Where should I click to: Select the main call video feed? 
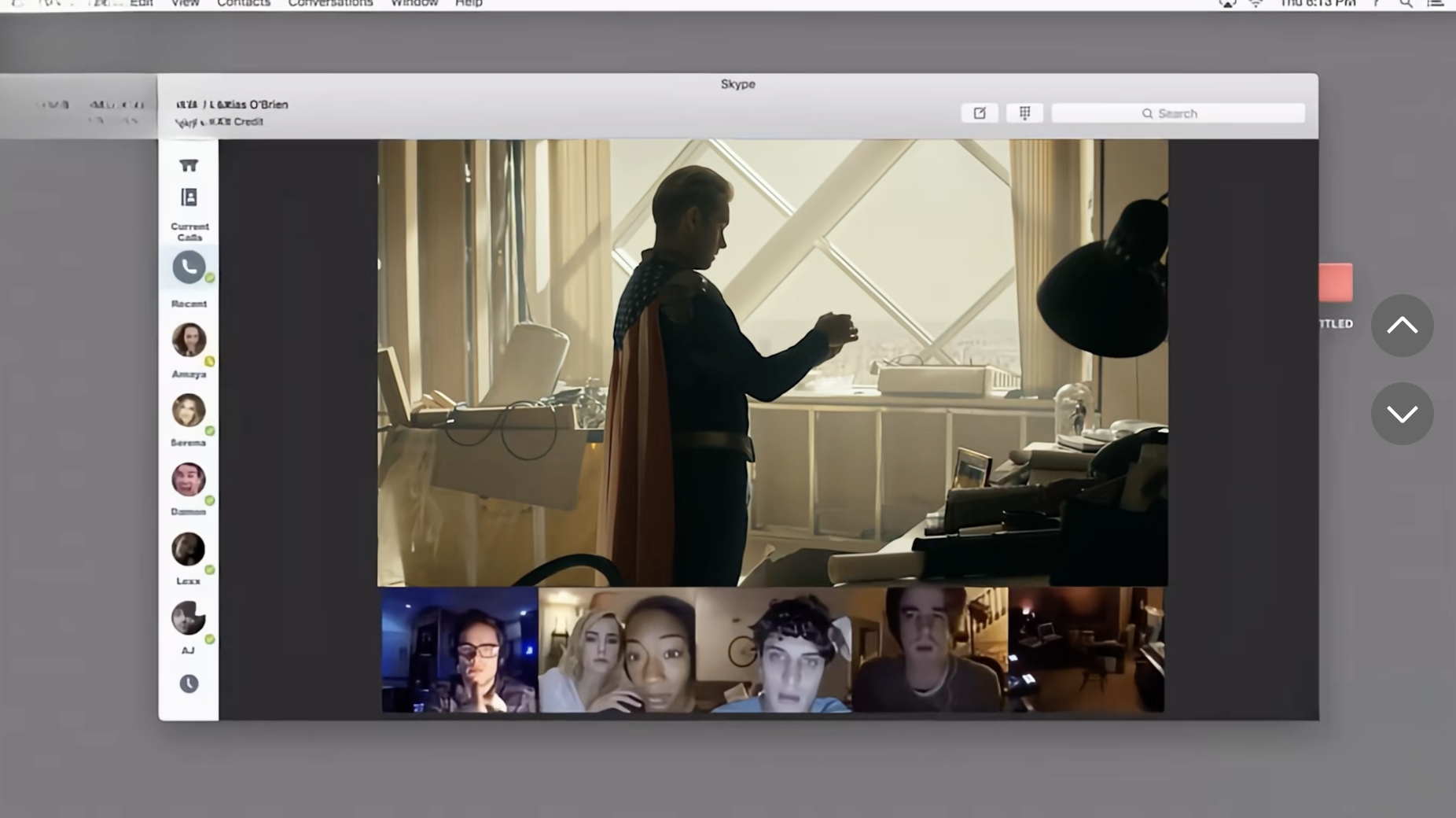[773, 363]
